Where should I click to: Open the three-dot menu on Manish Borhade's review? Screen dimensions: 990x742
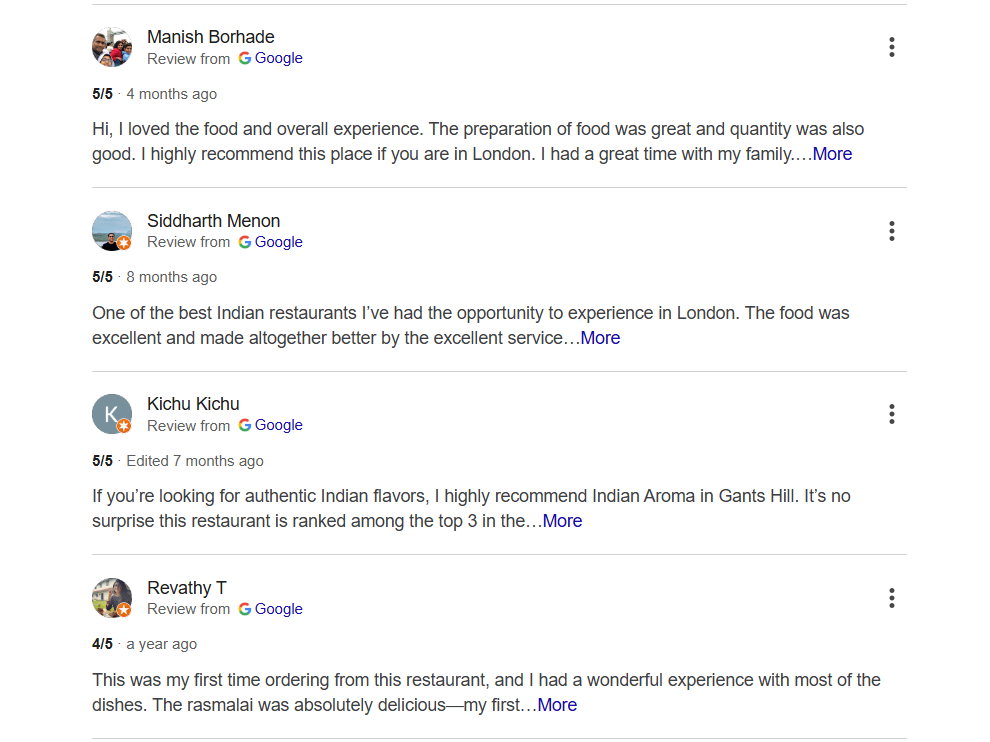click(x=891, y=46)
